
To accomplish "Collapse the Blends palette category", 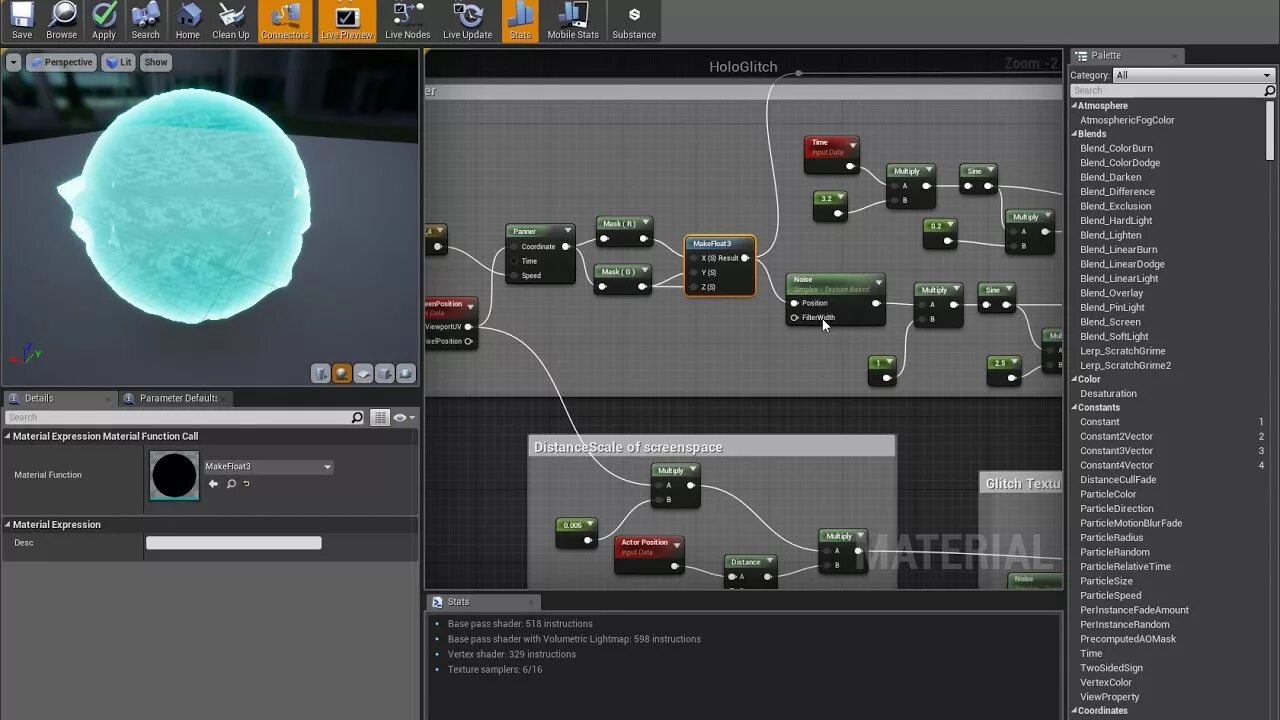I will [1075, 134].
